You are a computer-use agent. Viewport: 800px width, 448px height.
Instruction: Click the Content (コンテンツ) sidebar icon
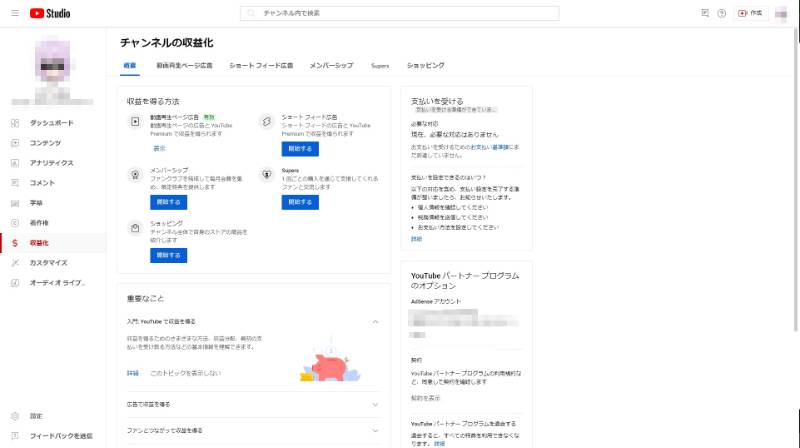tap(15, 143)
